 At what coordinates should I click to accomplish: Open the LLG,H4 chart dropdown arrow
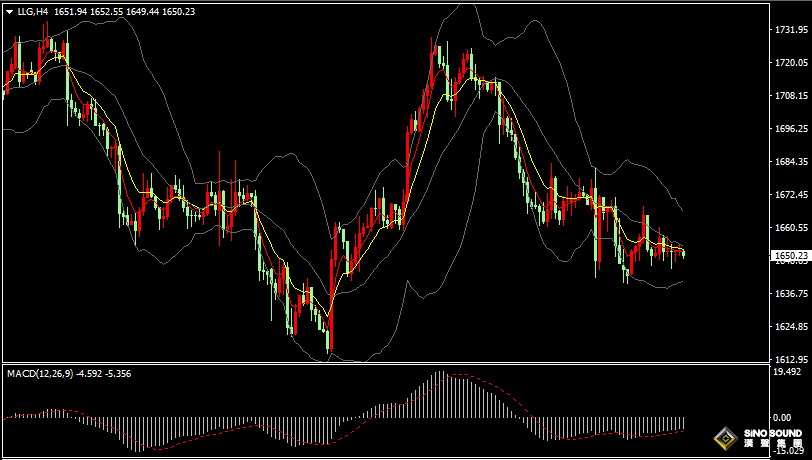coord(9,12)
